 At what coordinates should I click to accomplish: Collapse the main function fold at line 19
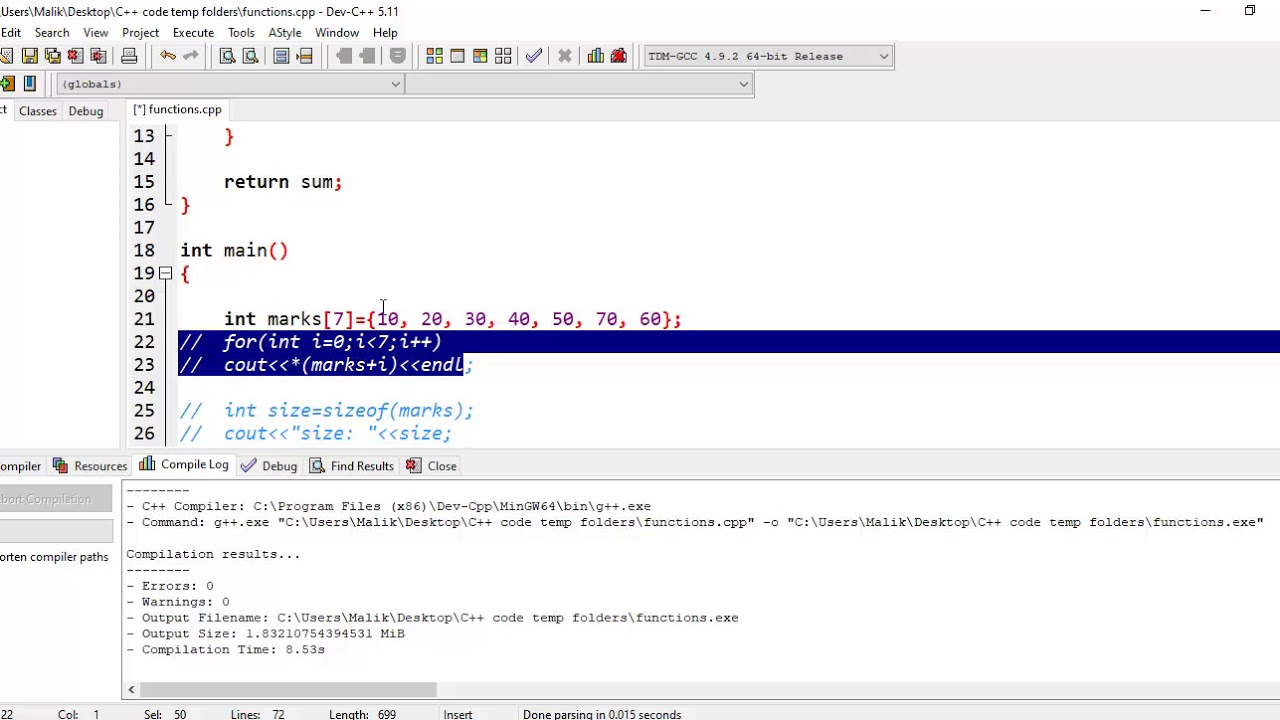[x=166, y=273]
